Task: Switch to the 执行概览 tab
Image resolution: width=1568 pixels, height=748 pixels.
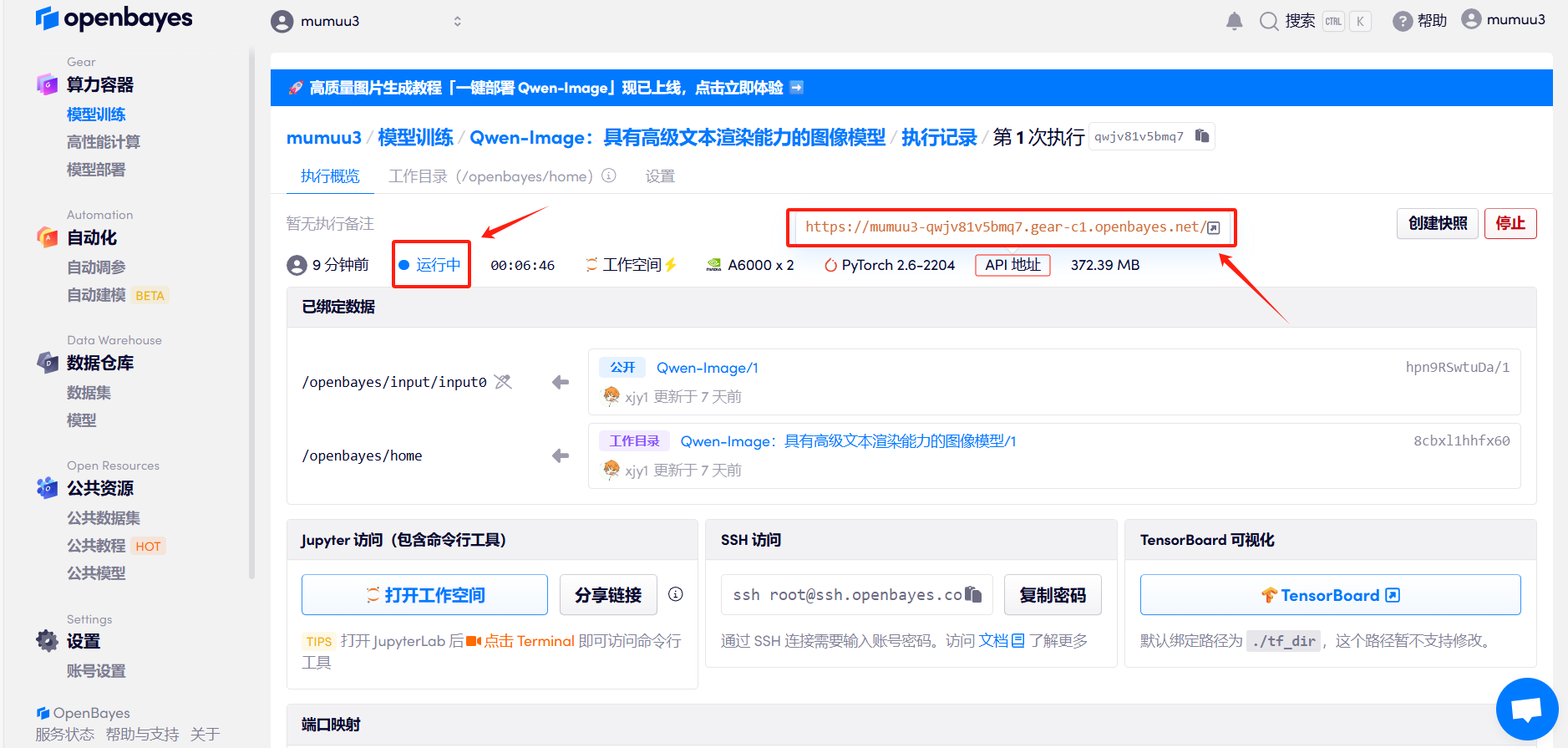Action: pyautogui.click(x=330, y=176)
